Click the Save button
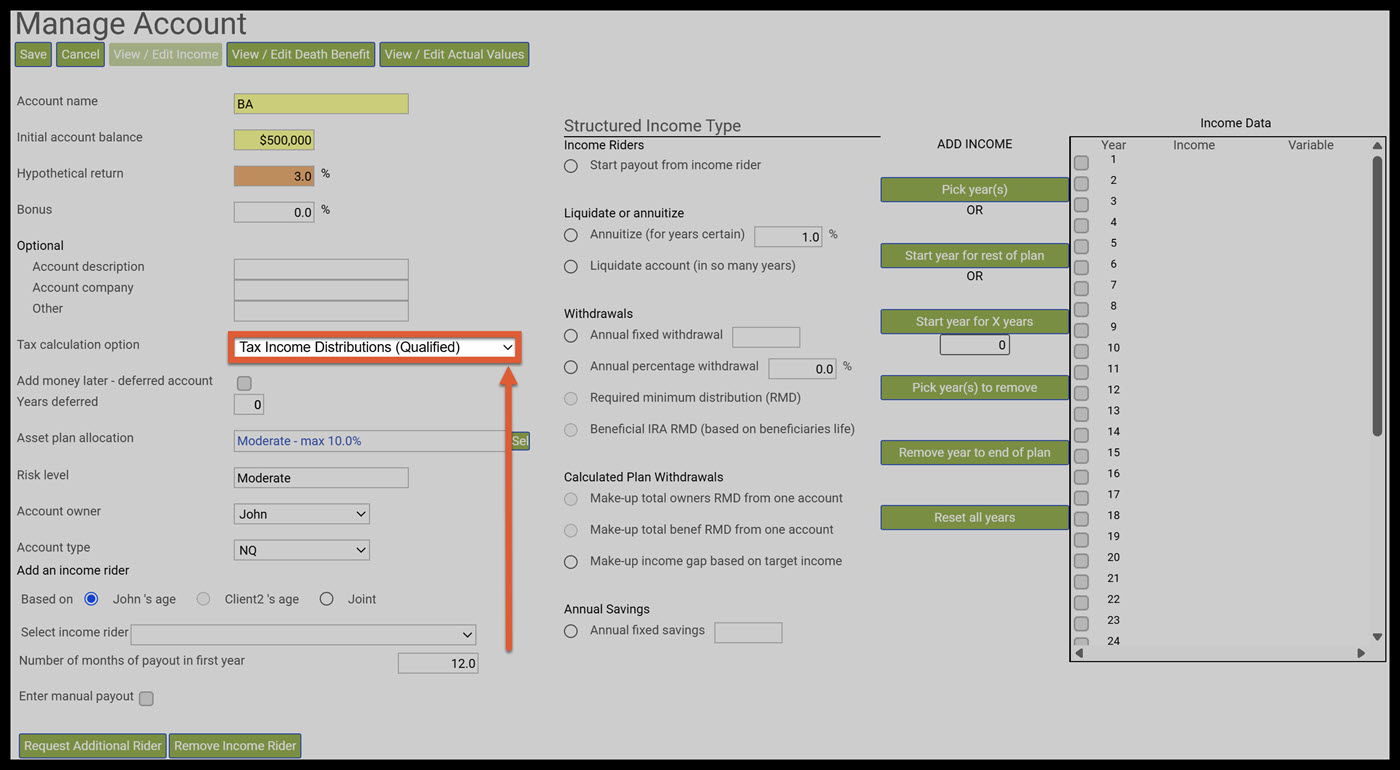Image resolution: width=1400 pixels, height=770 pixels. click(x=33, y=54)
